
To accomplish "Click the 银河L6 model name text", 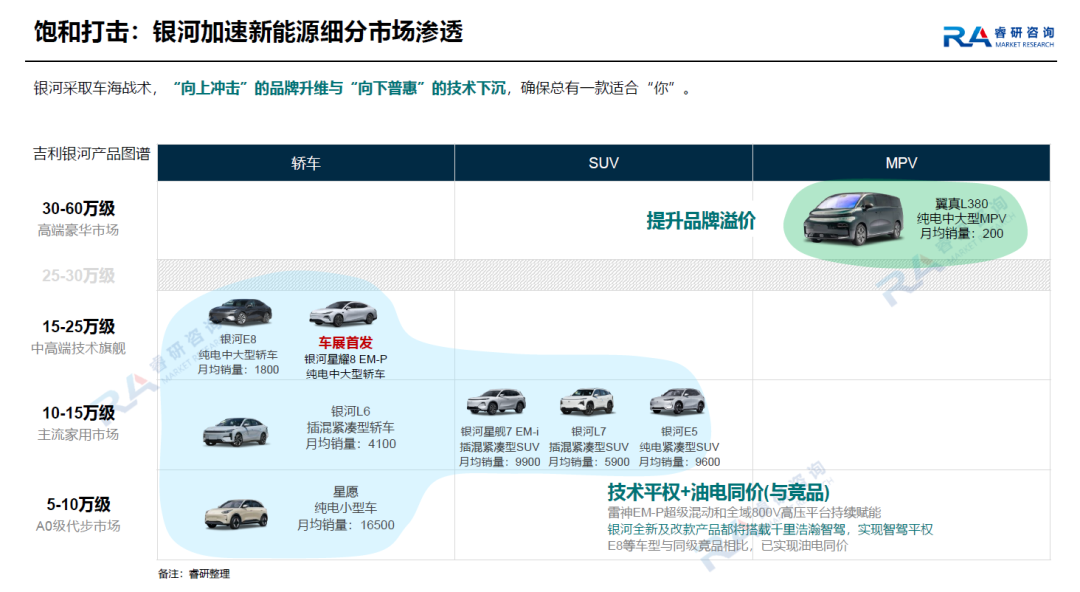I will click(x=351, y=411).
